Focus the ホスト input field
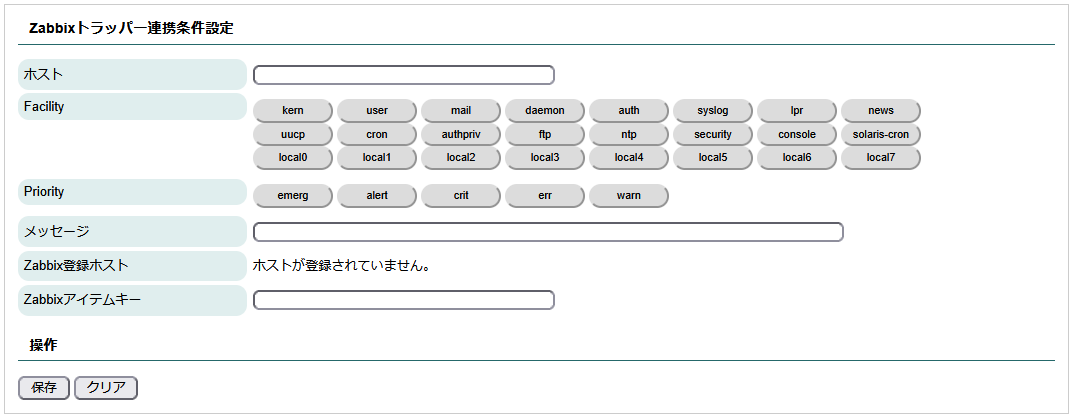Image resolution: width=1072 pixels, height=416 pixels. pyautogui.click(x=403, y=75)
